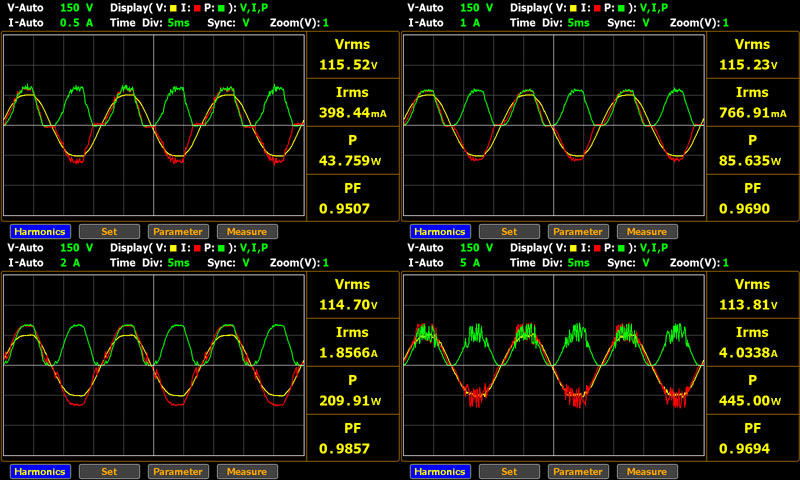800x480 pixels.
Task: Open Parameter in the 2 A range panel
Action: [178, 471]
